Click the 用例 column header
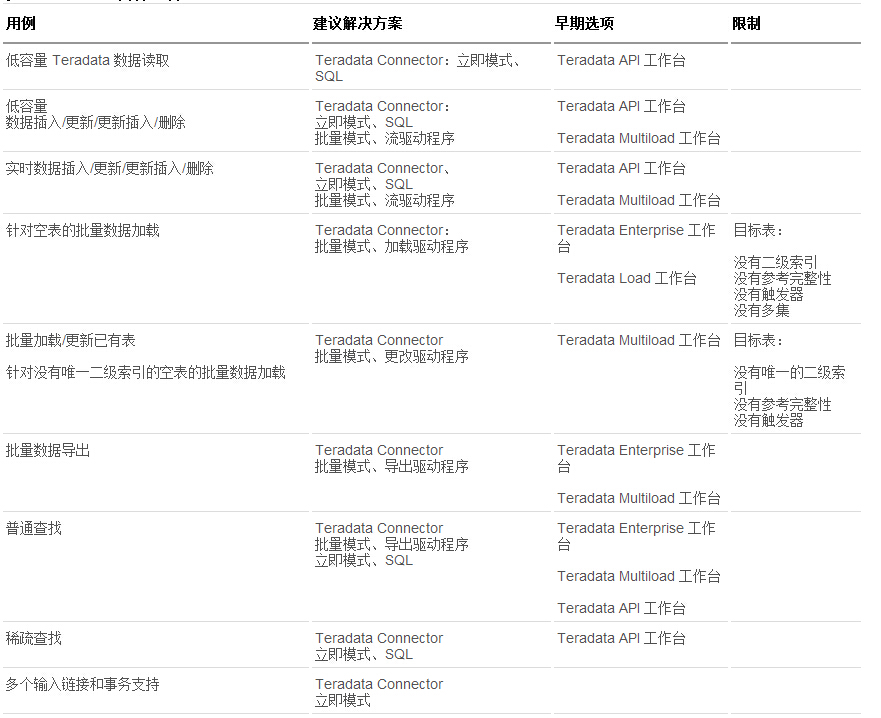The image size is (881, 718). (21, 24)
